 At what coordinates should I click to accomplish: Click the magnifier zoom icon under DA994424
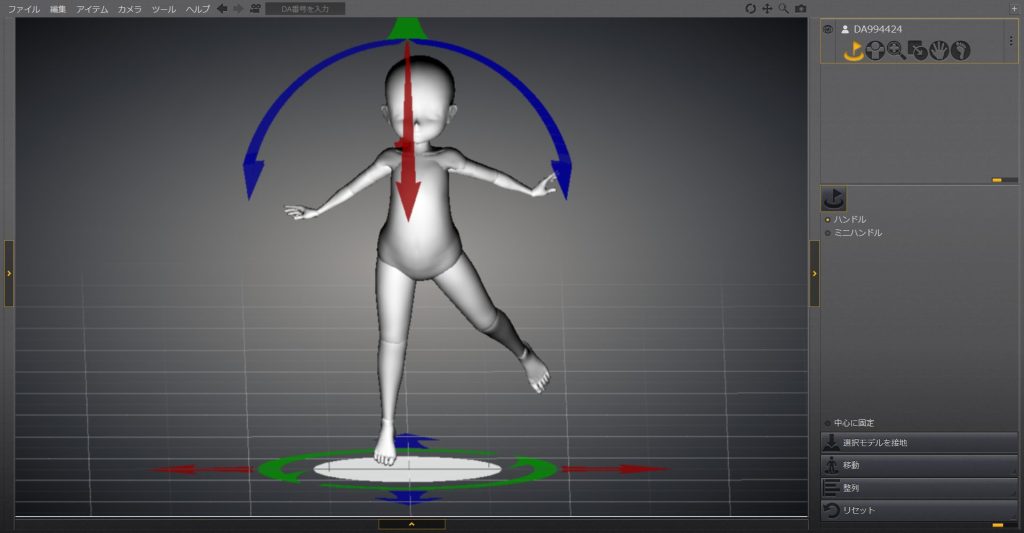(x=896, y=50)
